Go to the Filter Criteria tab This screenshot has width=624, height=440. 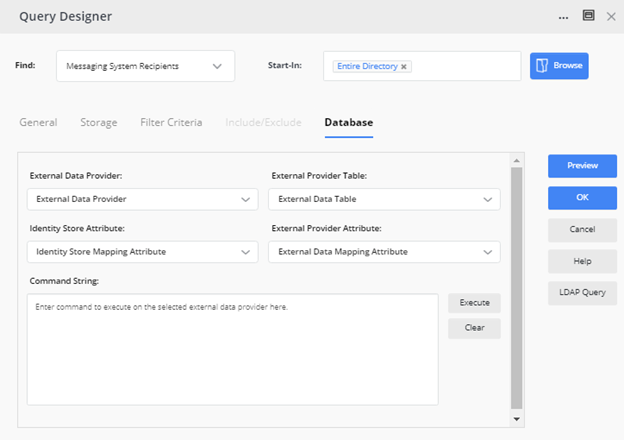click(171, 122)
